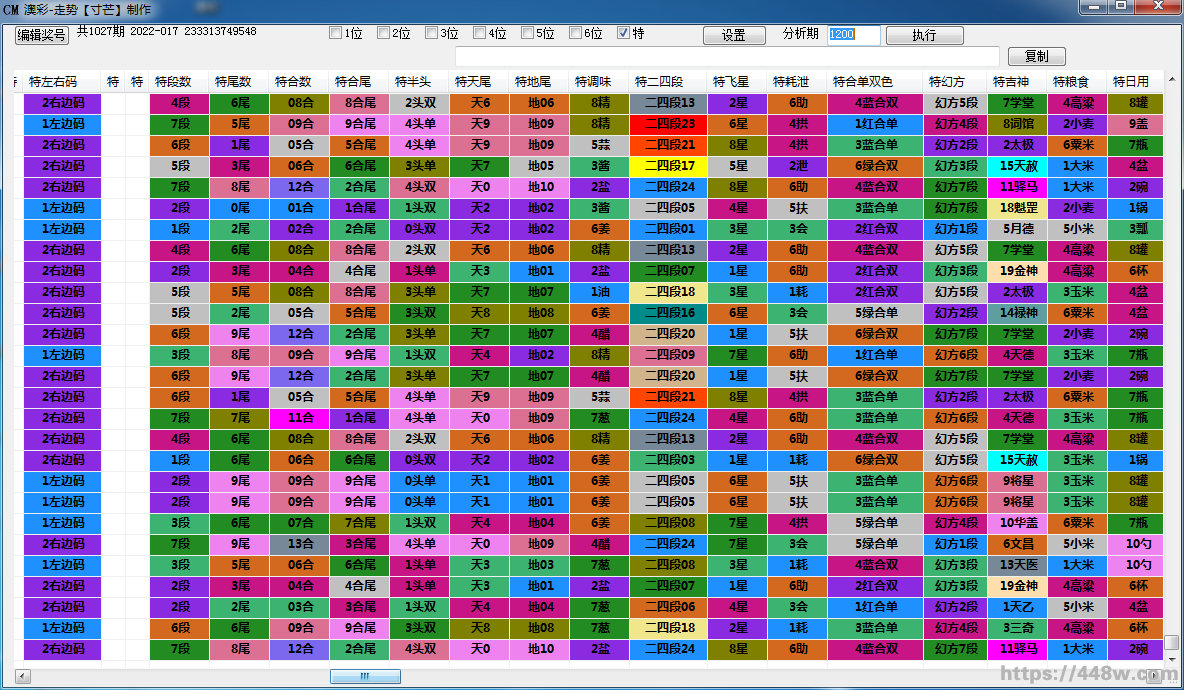Screen dimensions: 1184x690
Task: Click vertical scrollbar down arrow
Action: click(x=1172, y=659)
